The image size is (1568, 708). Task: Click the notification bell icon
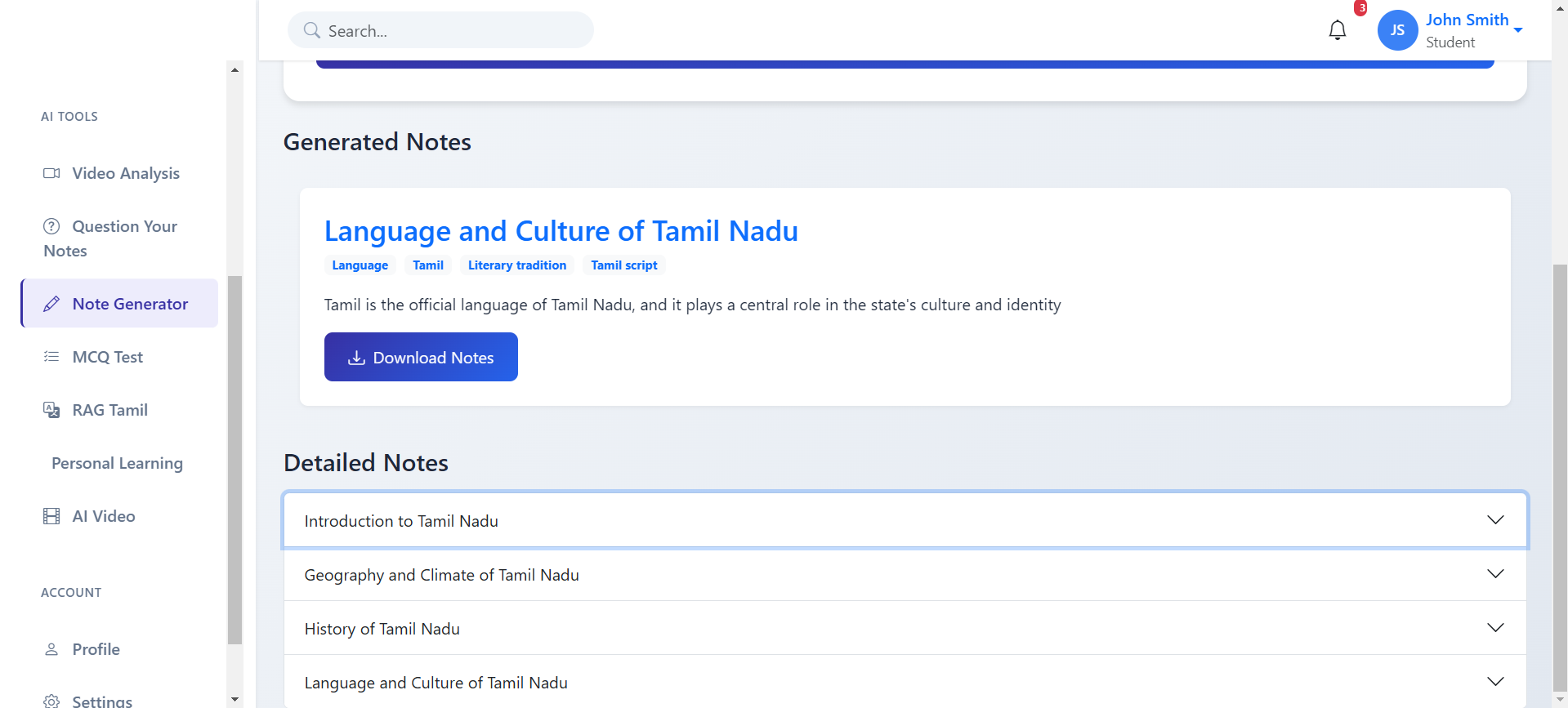point(1337,30)
